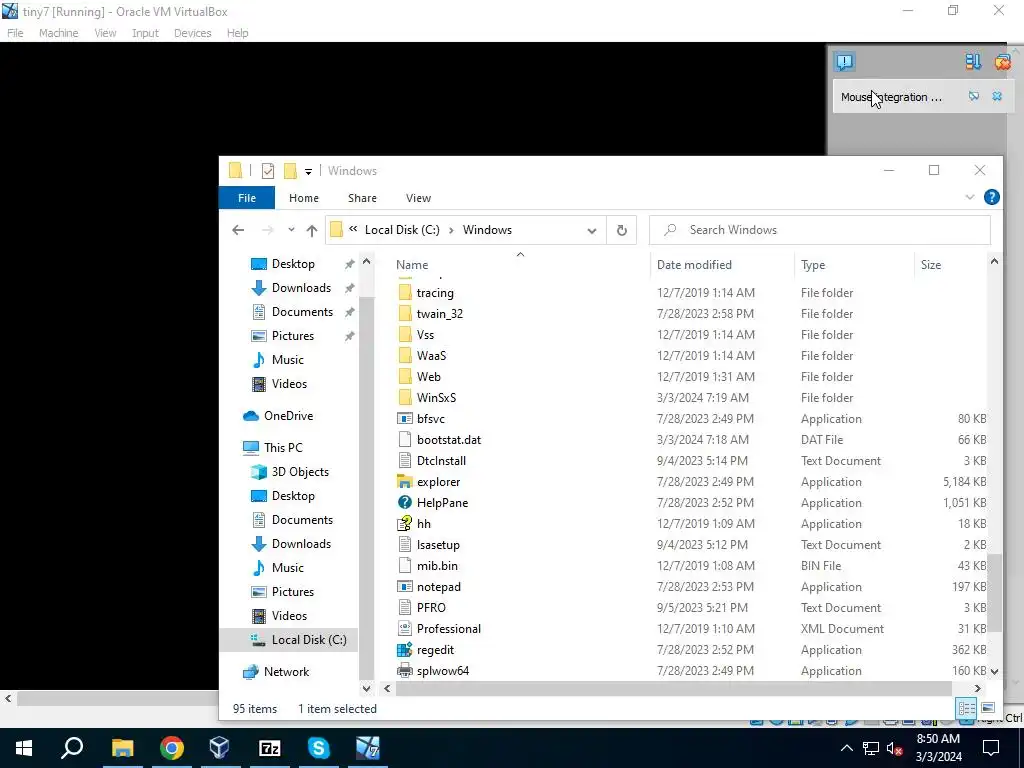Select the hh help application icon

pyautogui.click(x=405, y=524)
